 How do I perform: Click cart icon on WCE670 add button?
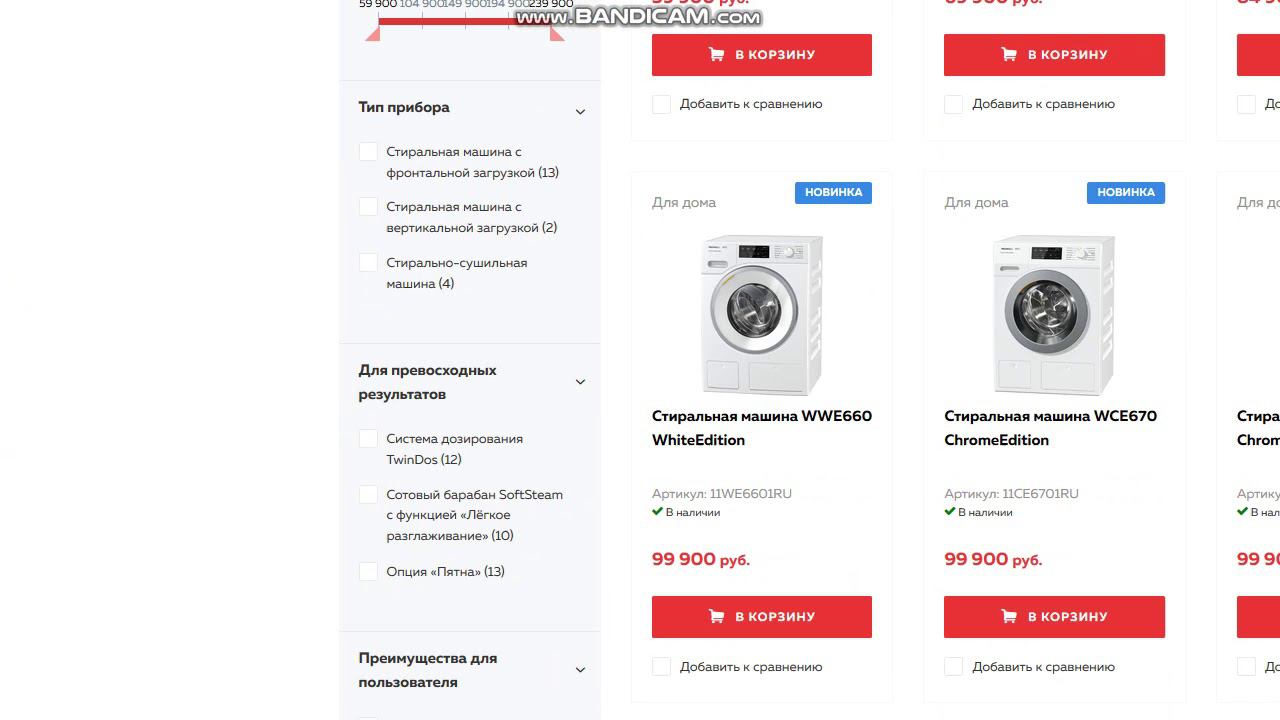(1009, 617)
